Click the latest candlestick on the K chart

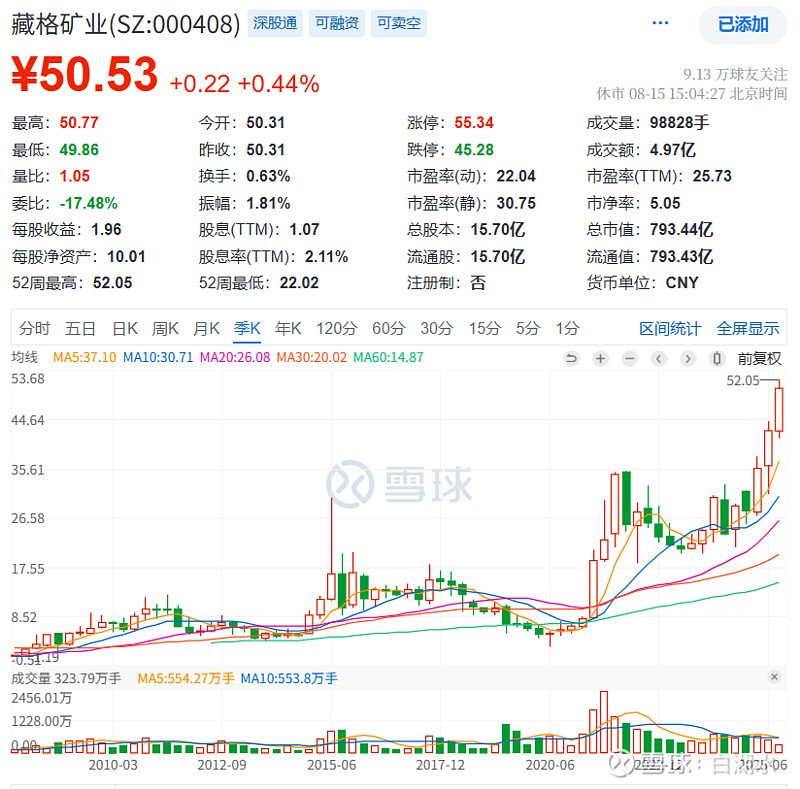point(779,409)
